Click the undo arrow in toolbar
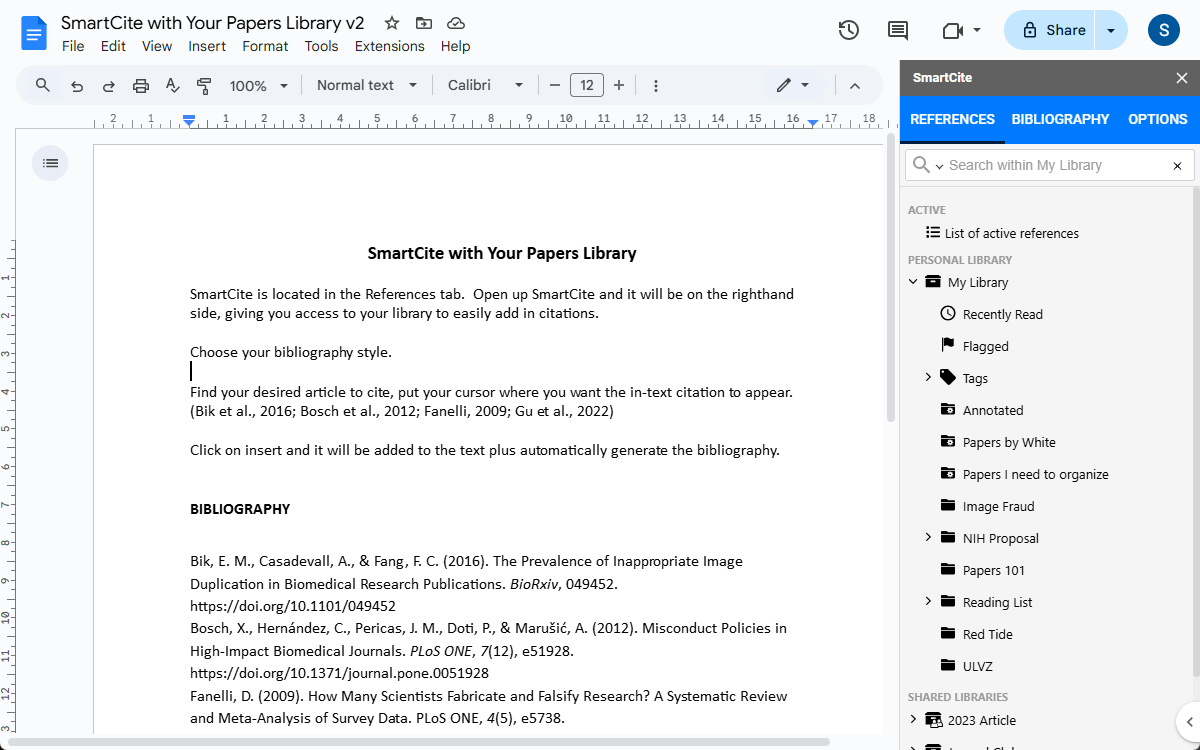 pos(77,86)
